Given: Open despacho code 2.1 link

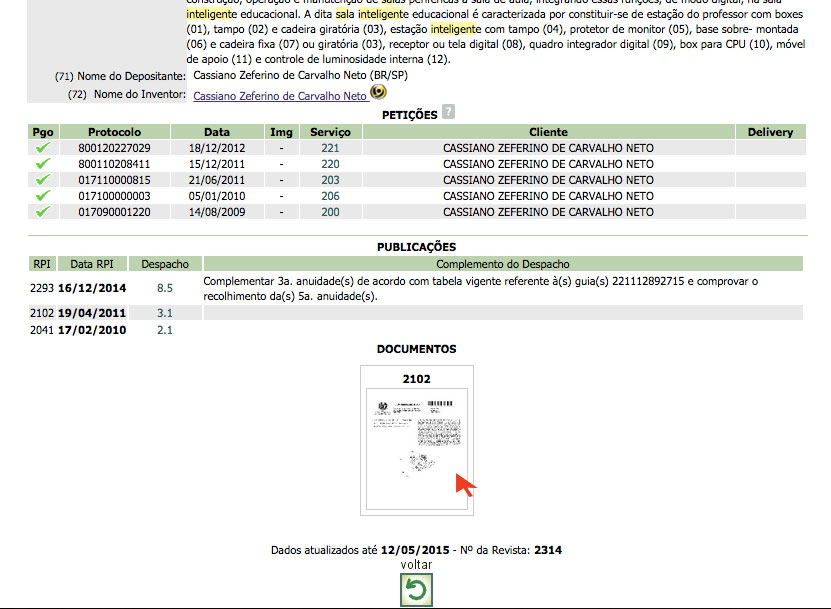Looking at the screenshot, I should click(x=165, y=330).
